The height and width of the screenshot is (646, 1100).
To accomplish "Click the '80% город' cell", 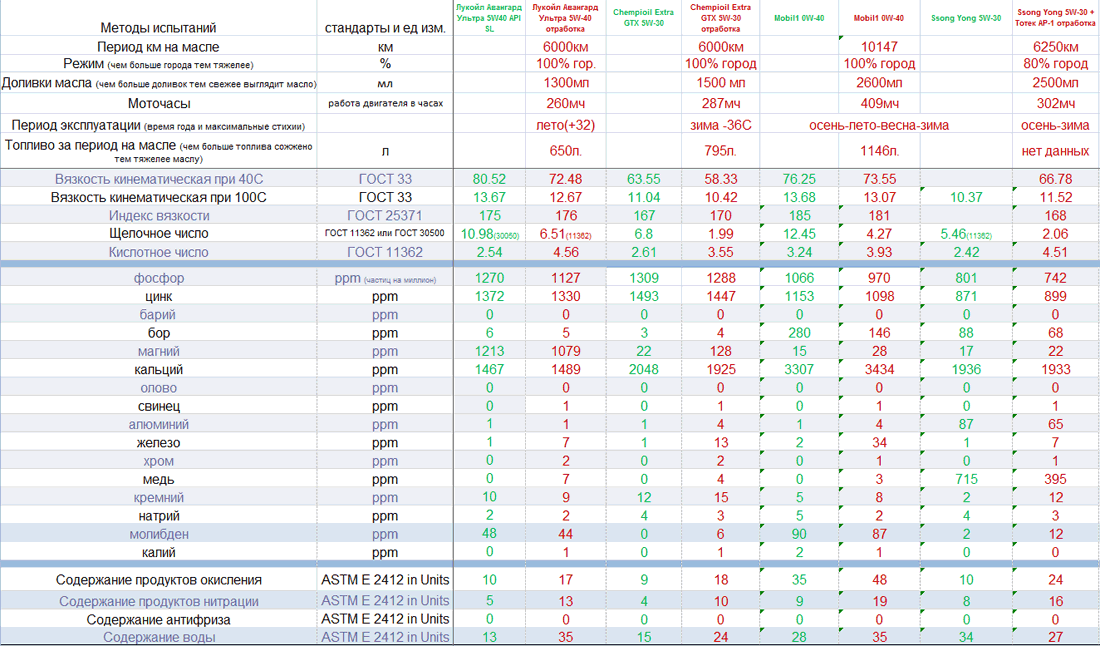I will tap(1055, 65).
